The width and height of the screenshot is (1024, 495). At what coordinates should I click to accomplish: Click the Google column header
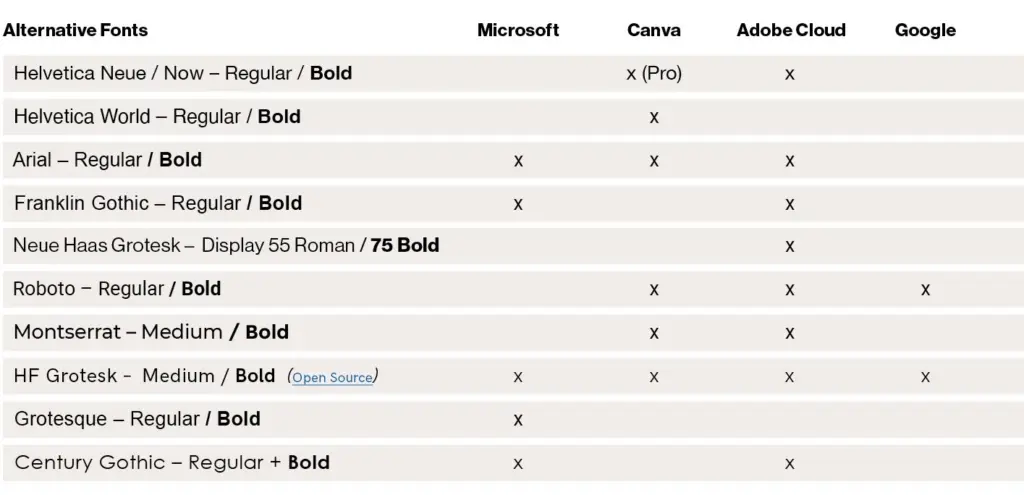click(x=925, y=30)
